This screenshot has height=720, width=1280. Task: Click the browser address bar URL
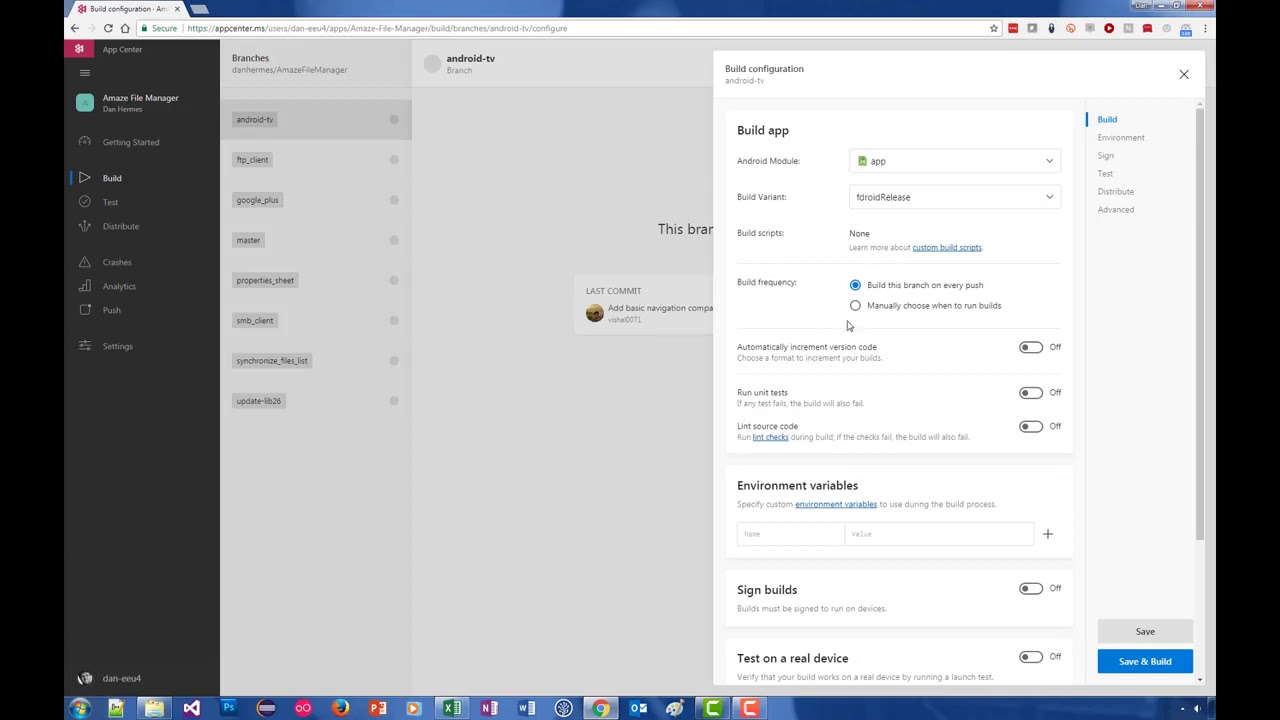tap(377, 28)
